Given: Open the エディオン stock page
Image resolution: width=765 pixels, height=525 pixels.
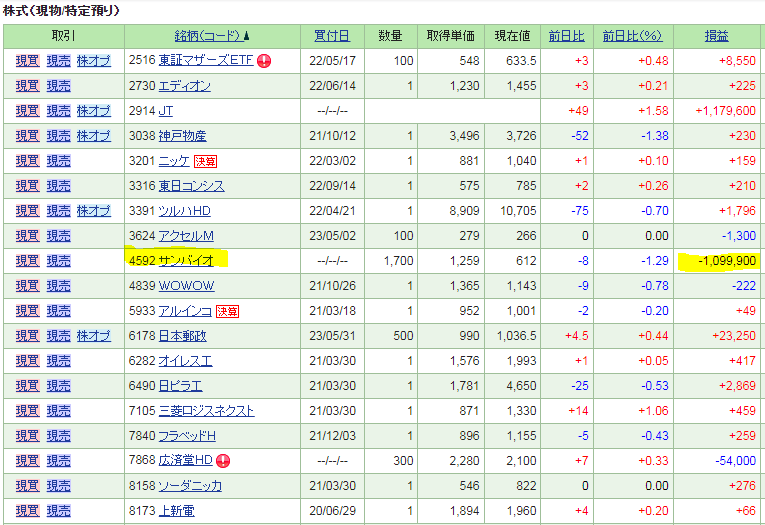Looking at the screenshot, I should [184, 86].
